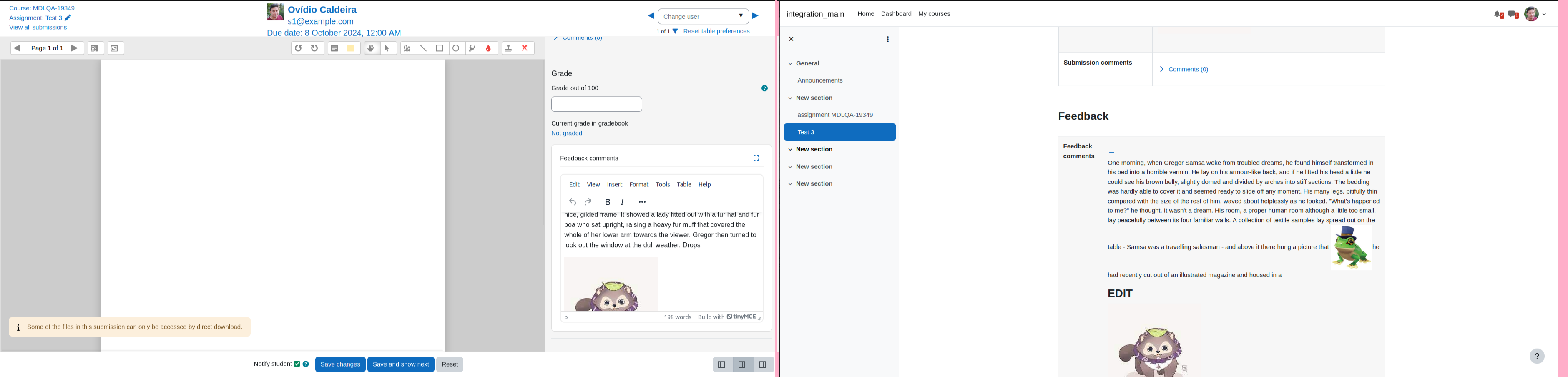Click expand/collapse comments icon
Image resolution: width=1568 pixels, height=377 pixels.
115,48
